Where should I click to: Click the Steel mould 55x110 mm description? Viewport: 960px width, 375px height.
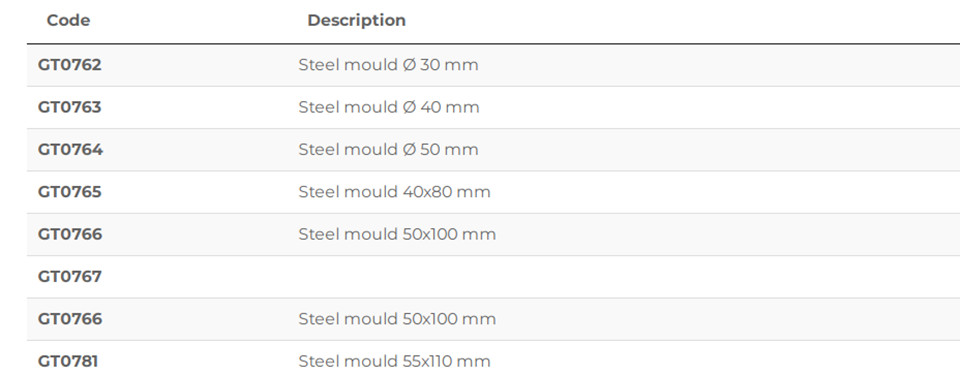[394, 361]
